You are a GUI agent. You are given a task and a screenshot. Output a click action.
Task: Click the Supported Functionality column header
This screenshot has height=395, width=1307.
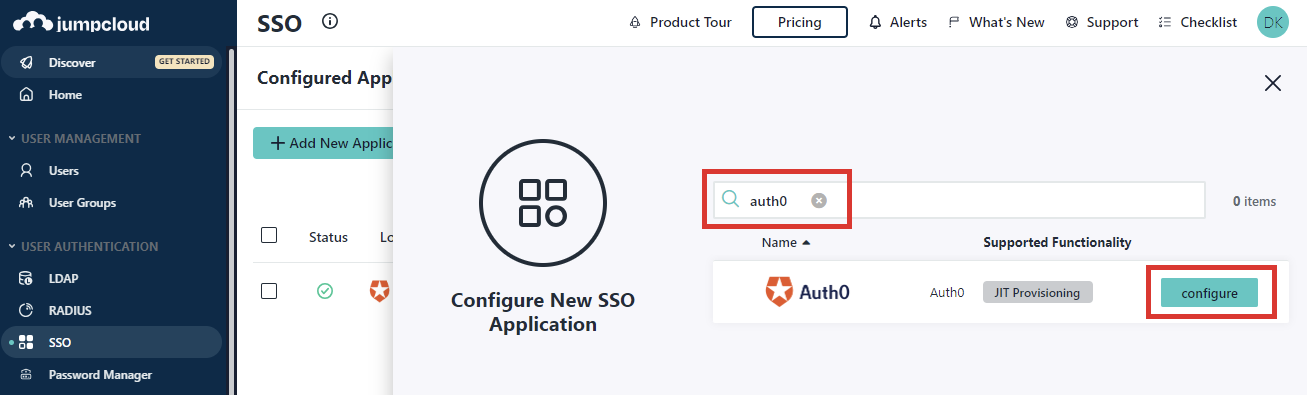(1057, 242)
